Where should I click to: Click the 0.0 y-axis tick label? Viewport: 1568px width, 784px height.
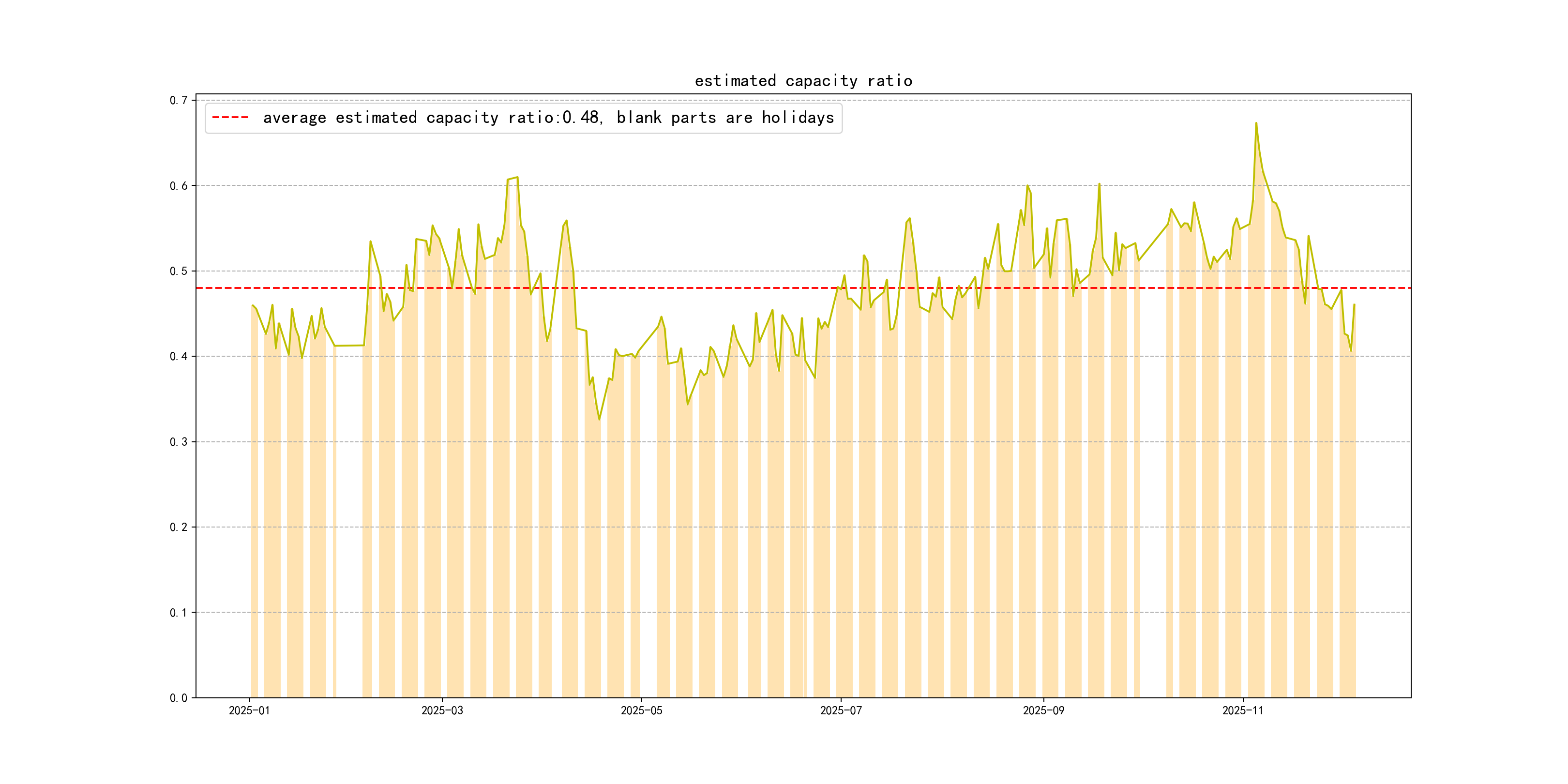tap(179, 697)
